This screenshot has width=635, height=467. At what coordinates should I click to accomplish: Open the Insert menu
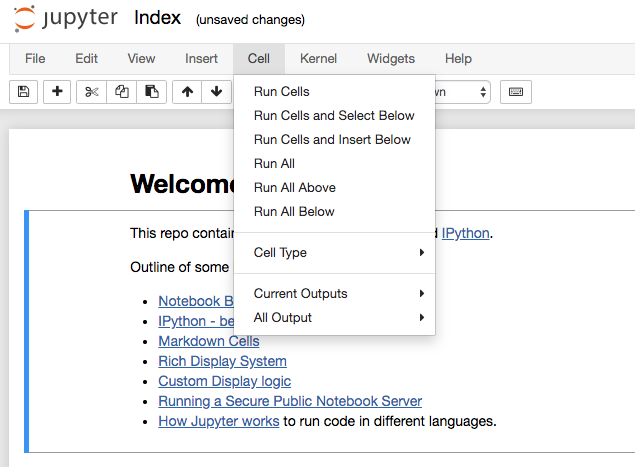201,59
